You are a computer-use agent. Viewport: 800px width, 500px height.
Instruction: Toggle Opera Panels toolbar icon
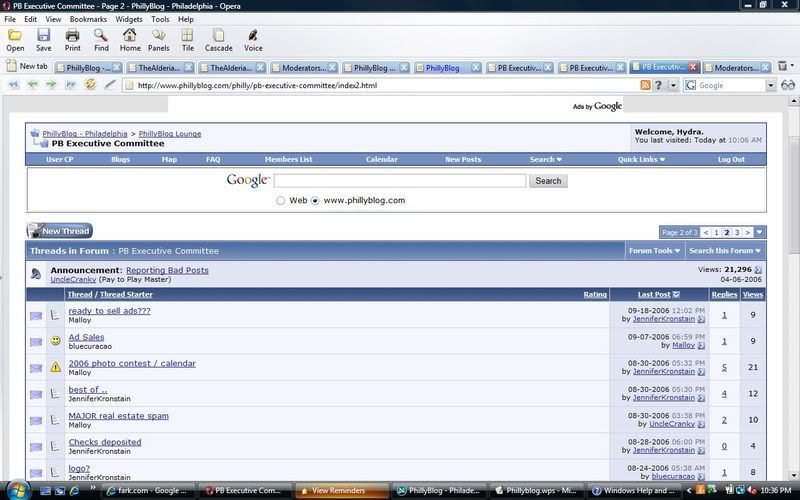coord(159,35)
